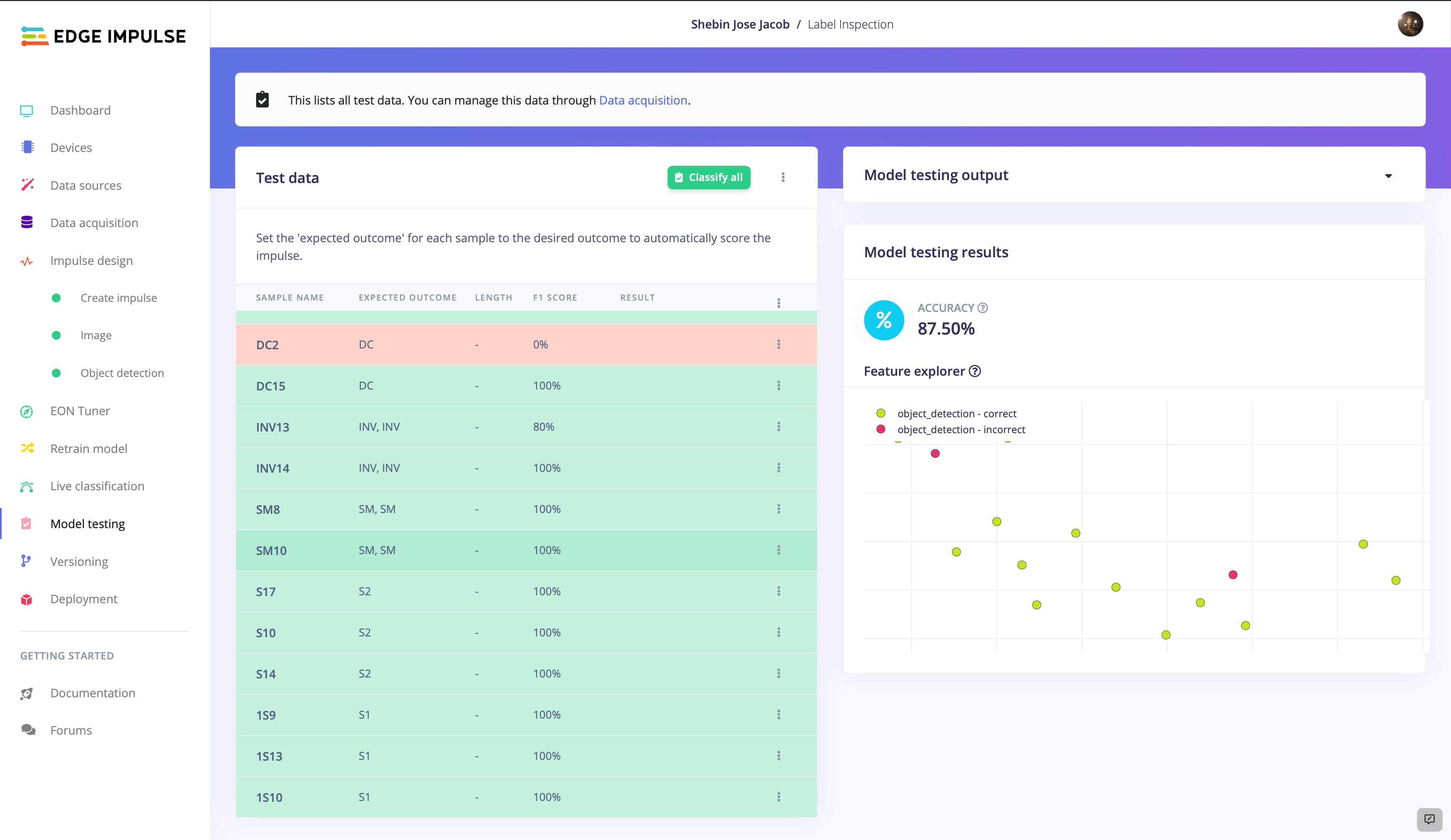
Task: Toggle the correct legend marker in Feature explorer
Action: 880,413
